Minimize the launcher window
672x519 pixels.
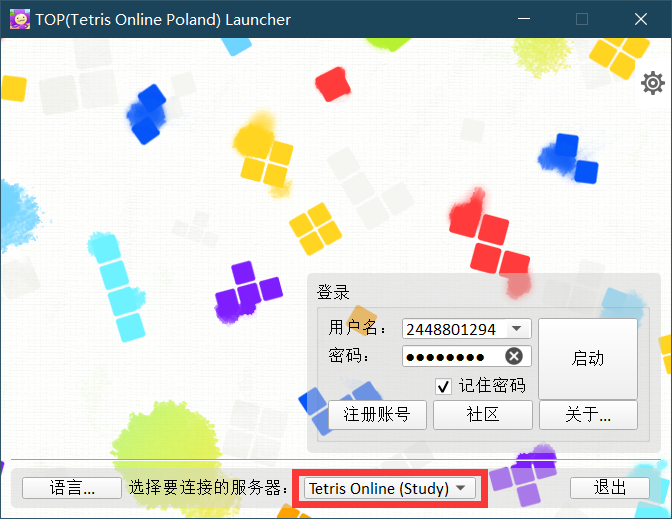coord(524,19)
